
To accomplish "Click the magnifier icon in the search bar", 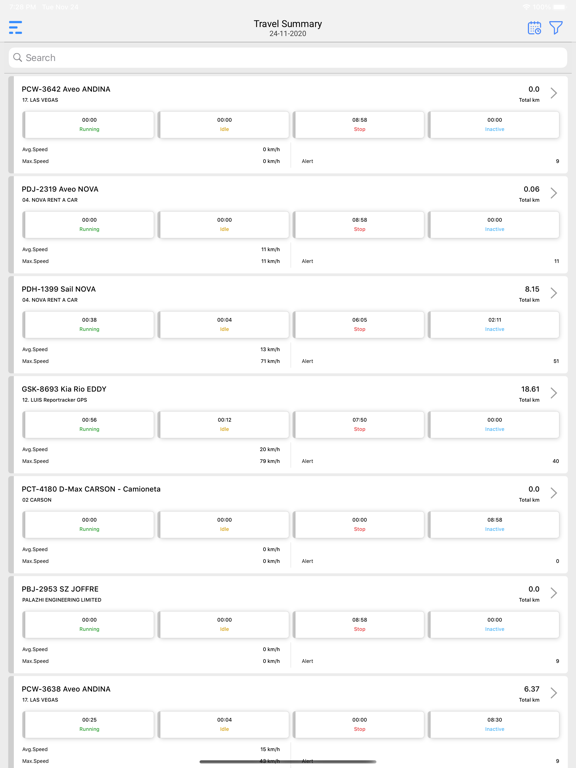I will pos(18,57).
